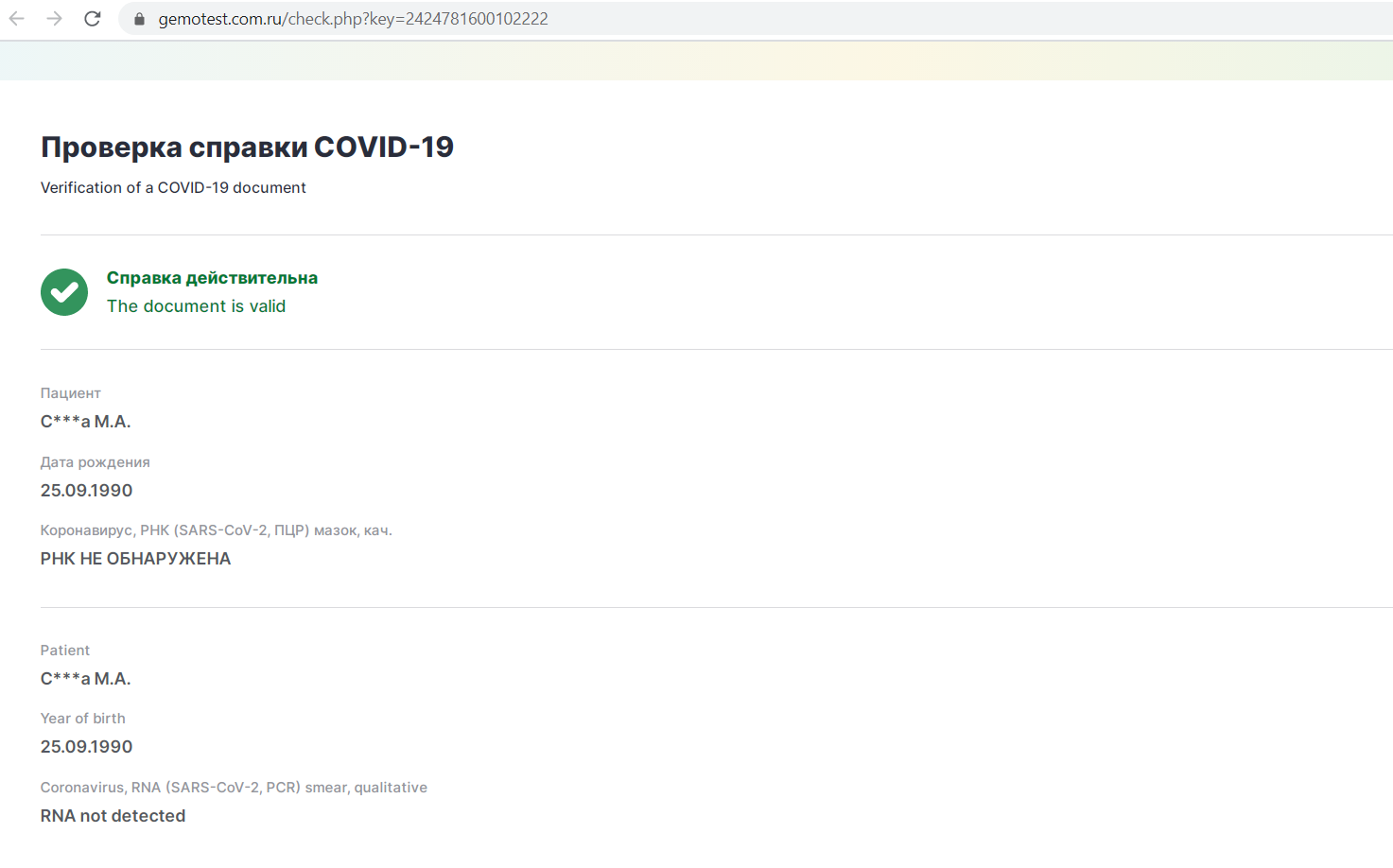This screenshot has width=1393, height=868.
Task: Click patient name under 'Пациент'
Action: [85, 422]
